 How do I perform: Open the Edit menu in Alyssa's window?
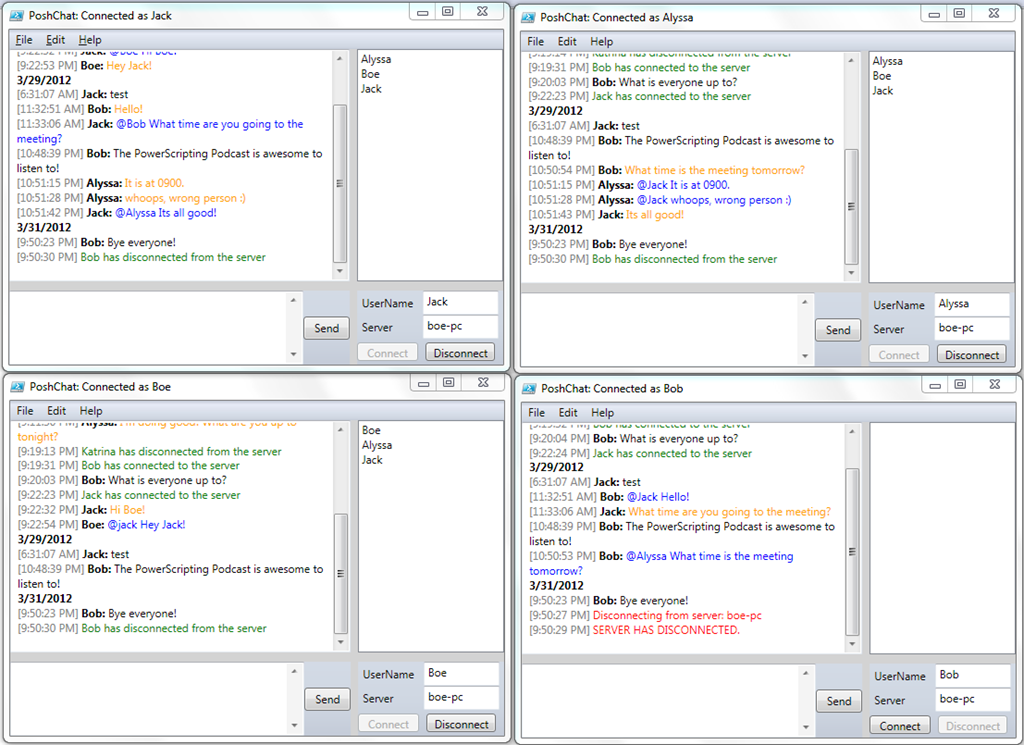tap(567, 42)
